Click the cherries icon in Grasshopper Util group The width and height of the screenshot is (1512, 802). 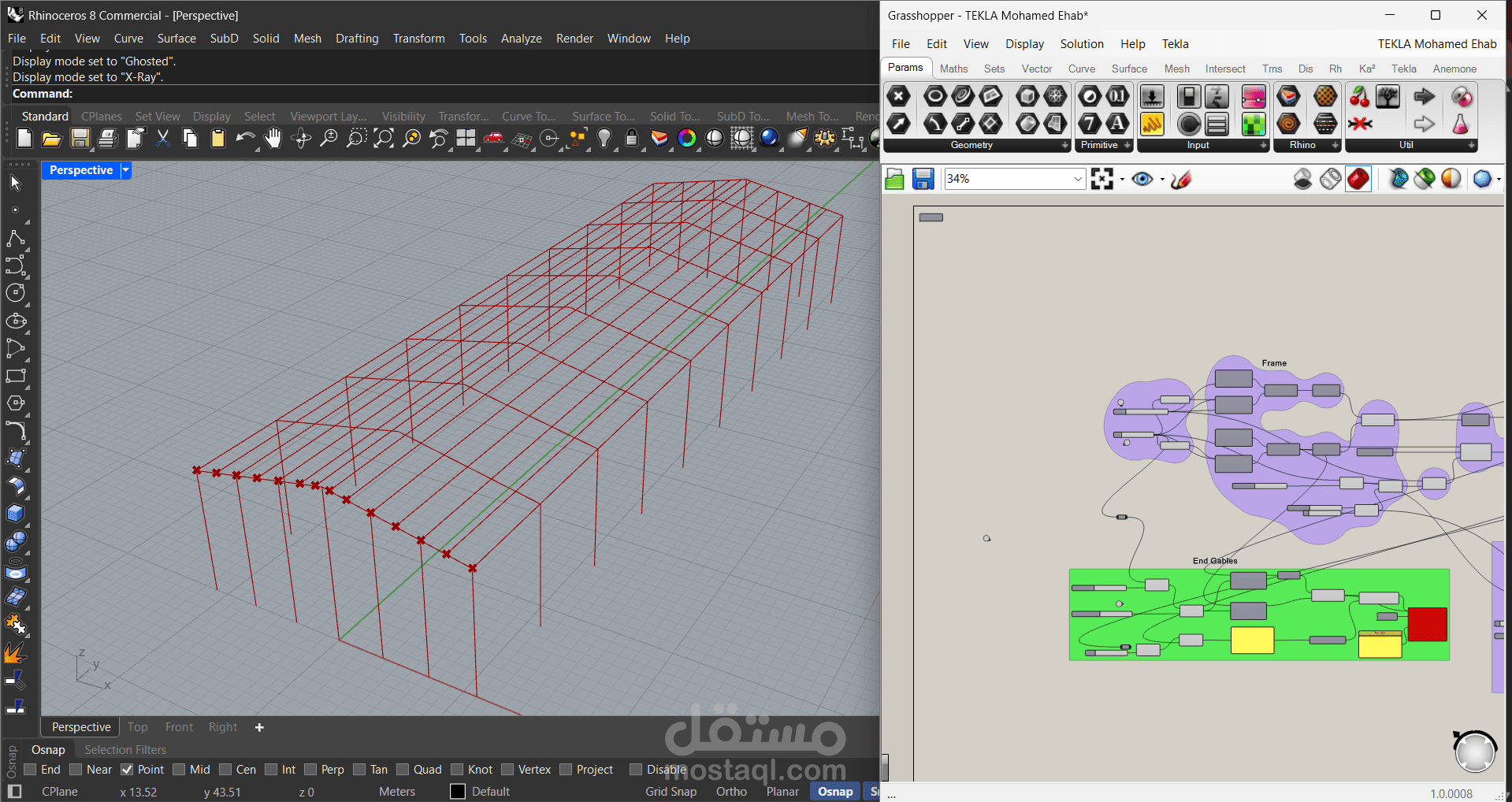click(1360, 96)
